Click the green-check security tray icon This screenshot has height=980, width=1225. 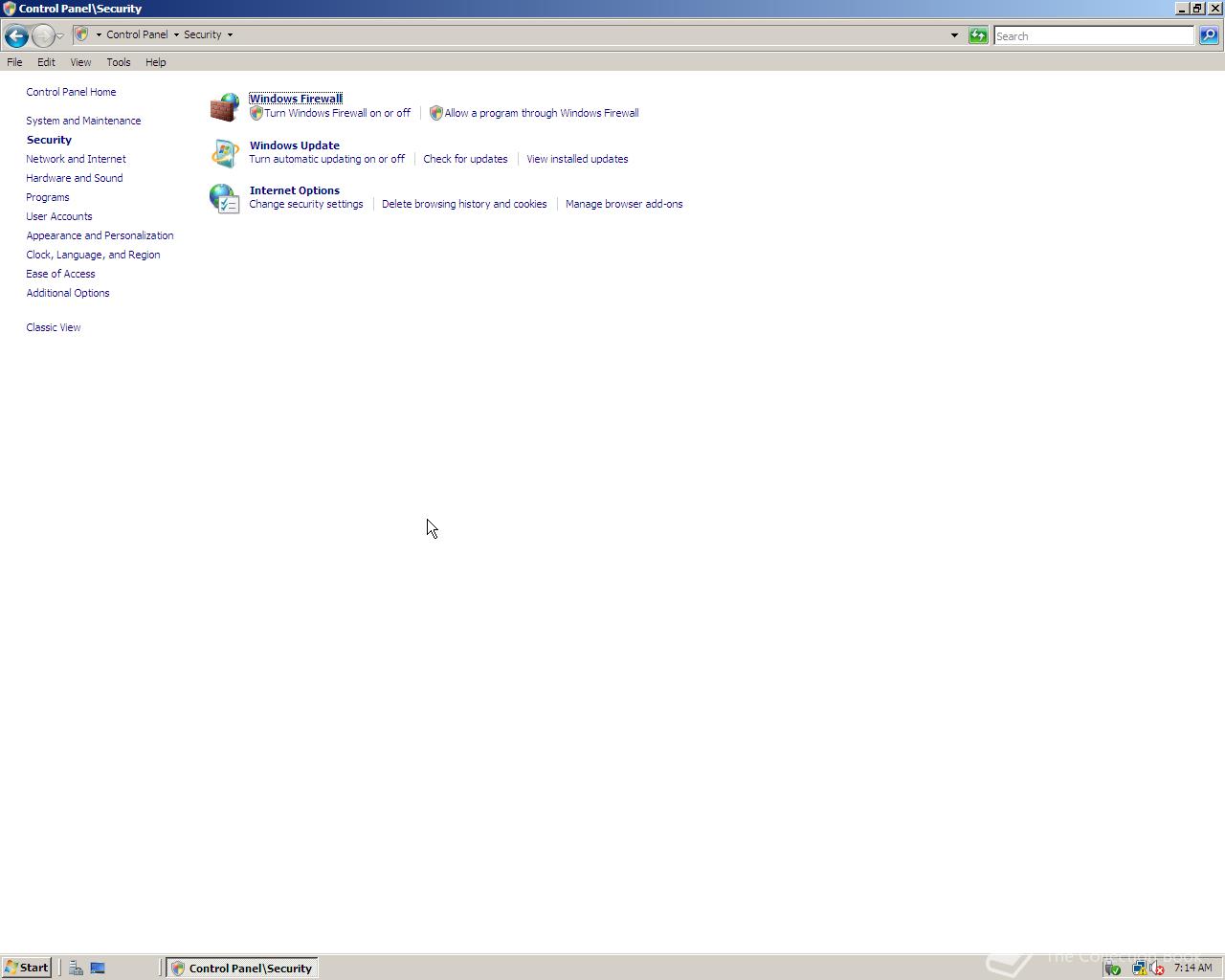[1112, 969]
